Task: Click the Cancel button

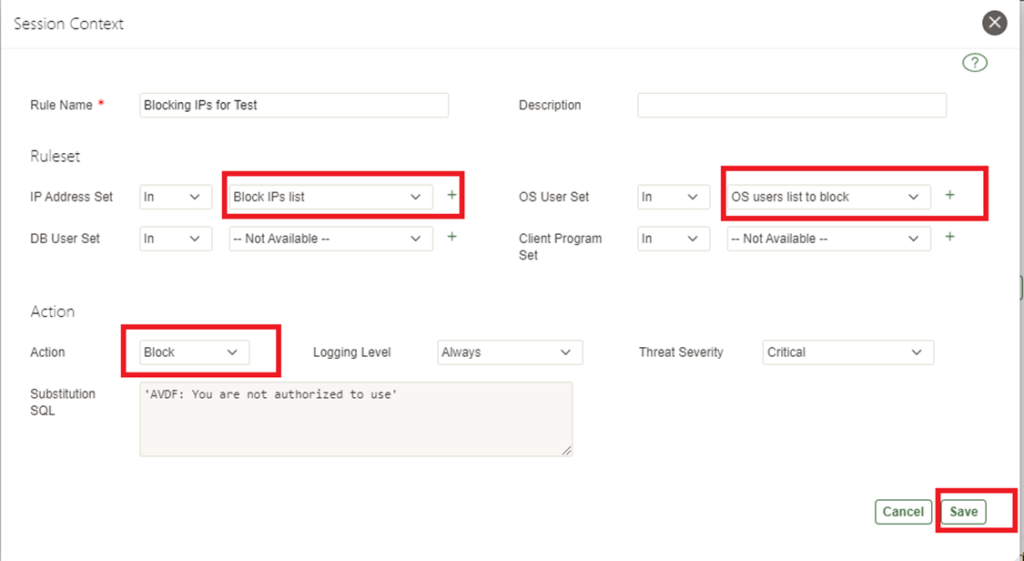Action: coord(903,511)
